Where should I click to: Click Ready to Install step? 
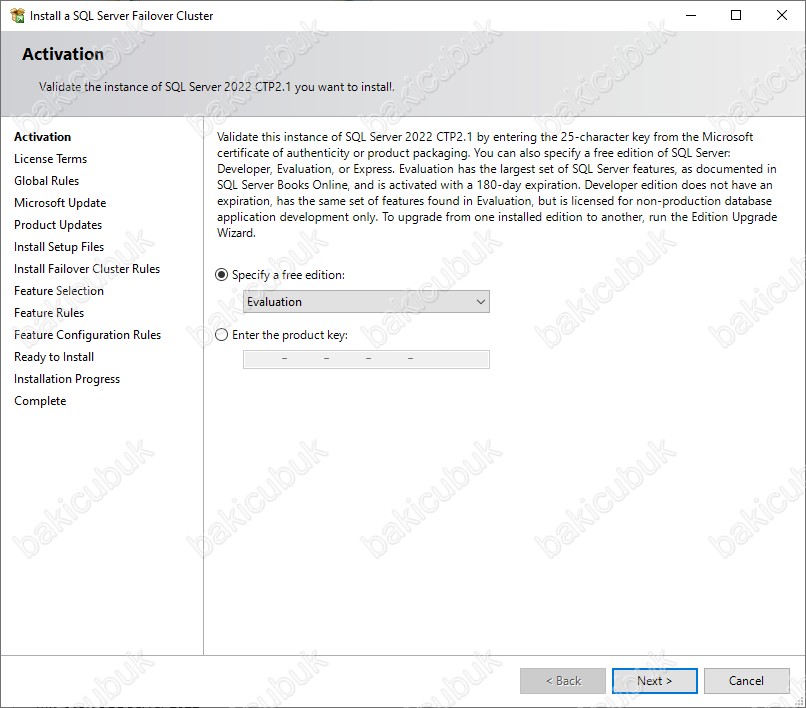tap(54, 357)
